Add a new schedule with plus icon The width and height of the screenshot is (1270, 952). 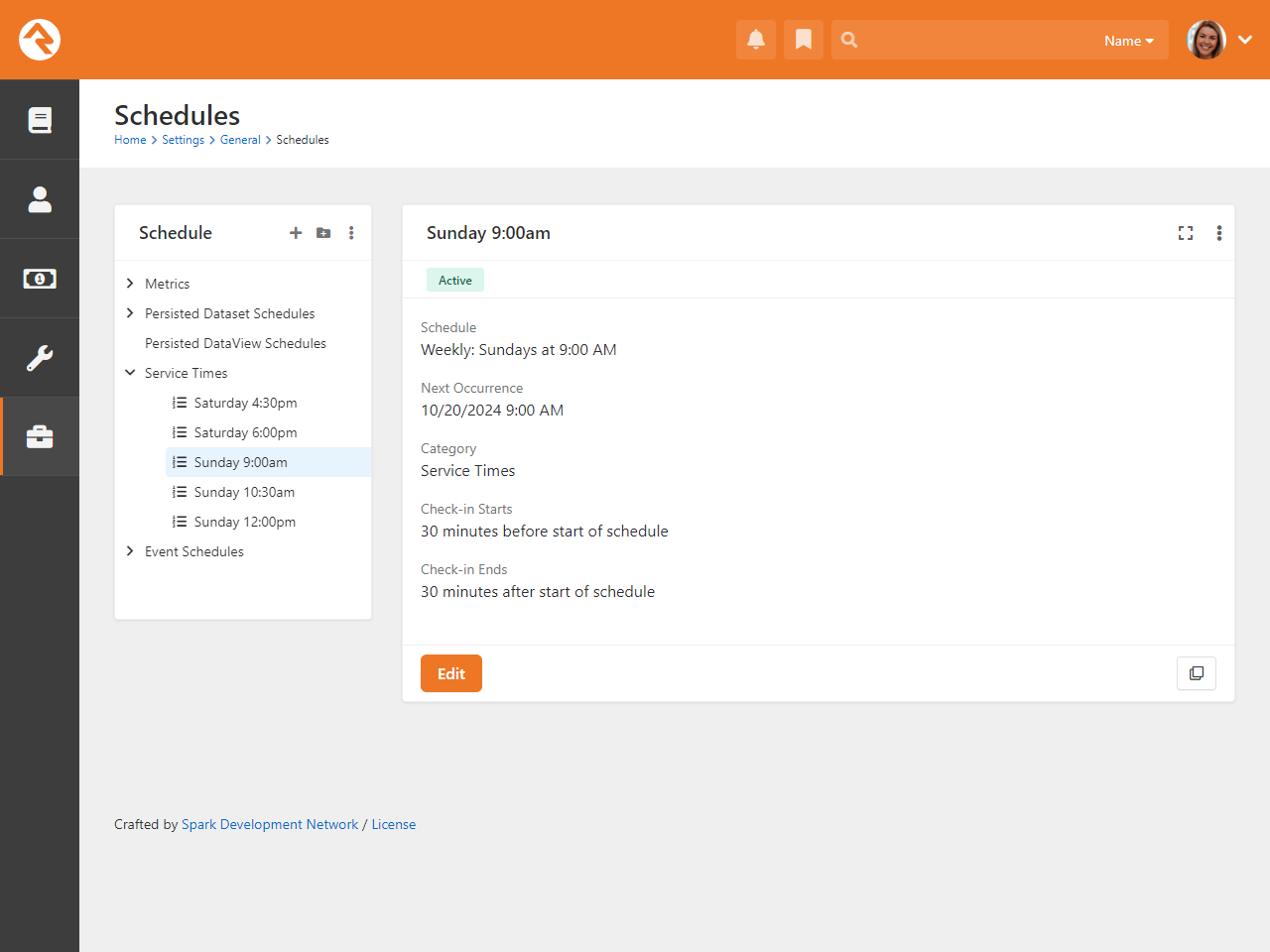pos(296,233)
